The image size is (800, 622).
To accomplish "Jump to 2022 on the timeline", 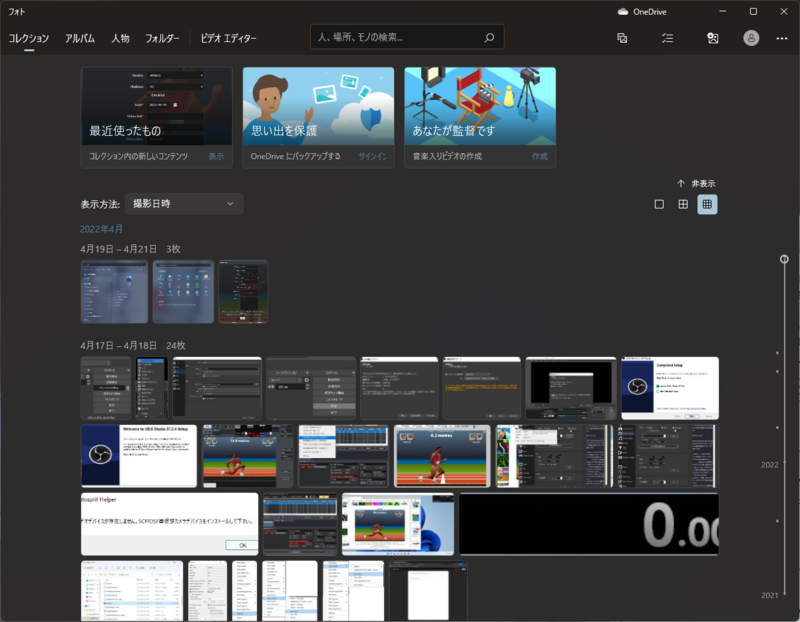I will (x=769, y=465).
